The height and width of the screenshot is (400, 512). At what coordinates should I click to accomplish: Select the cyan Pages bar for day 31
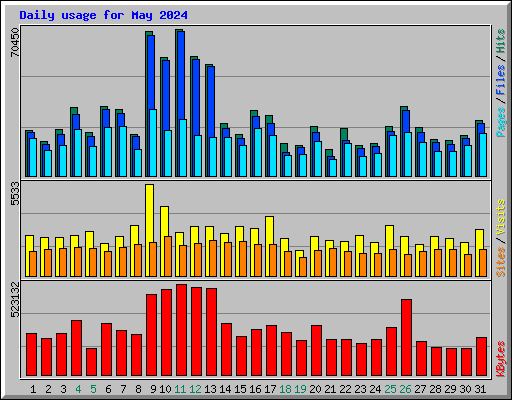point(483,155)
